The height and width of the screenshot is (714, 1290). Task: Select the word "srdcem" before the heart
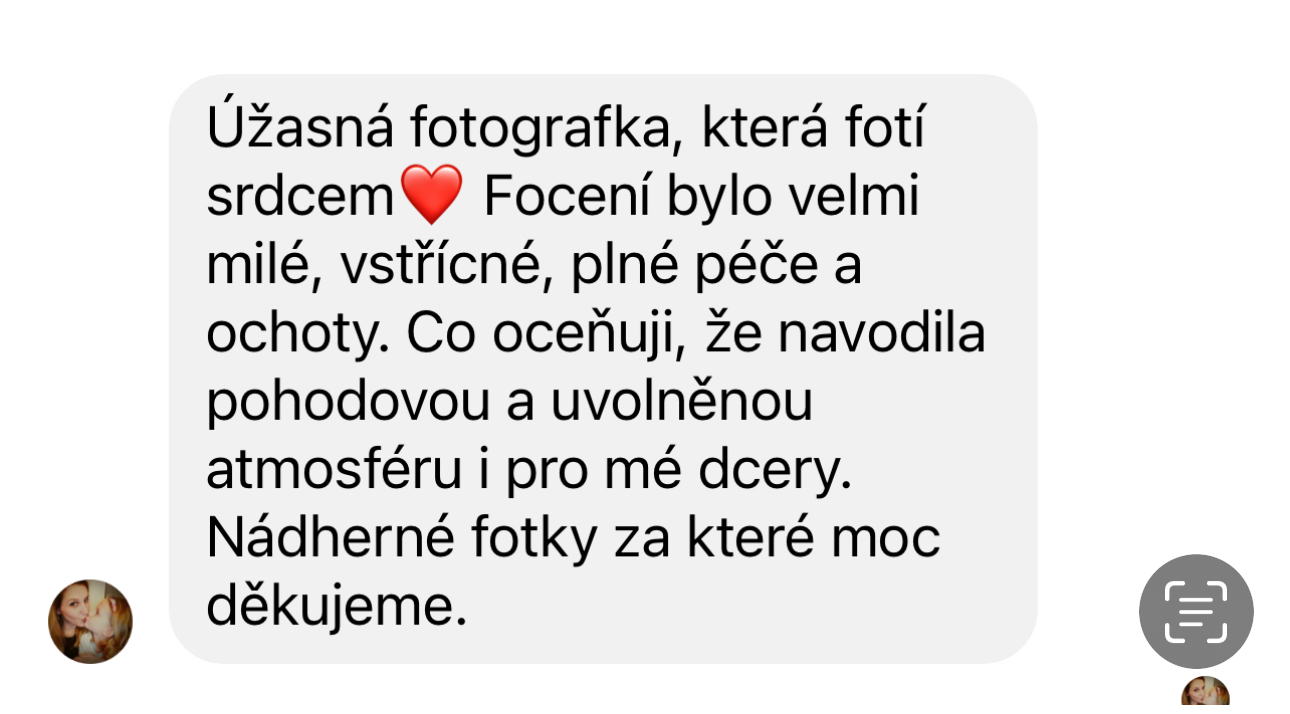click(x=302, y=198)
